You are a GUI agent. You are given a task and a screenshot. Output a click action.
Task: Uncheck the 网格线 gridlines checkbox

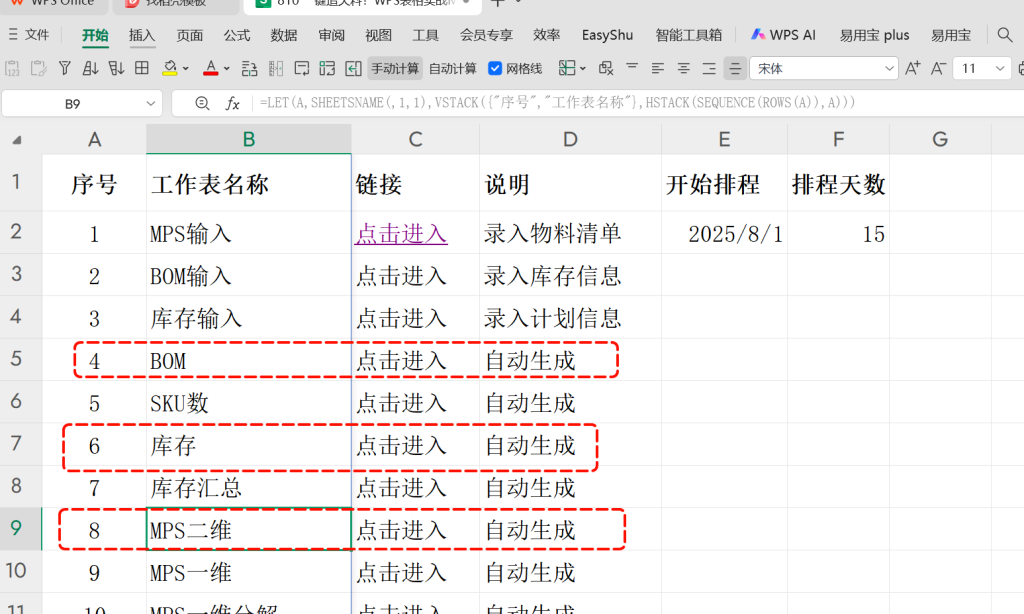tap(495, 69)
